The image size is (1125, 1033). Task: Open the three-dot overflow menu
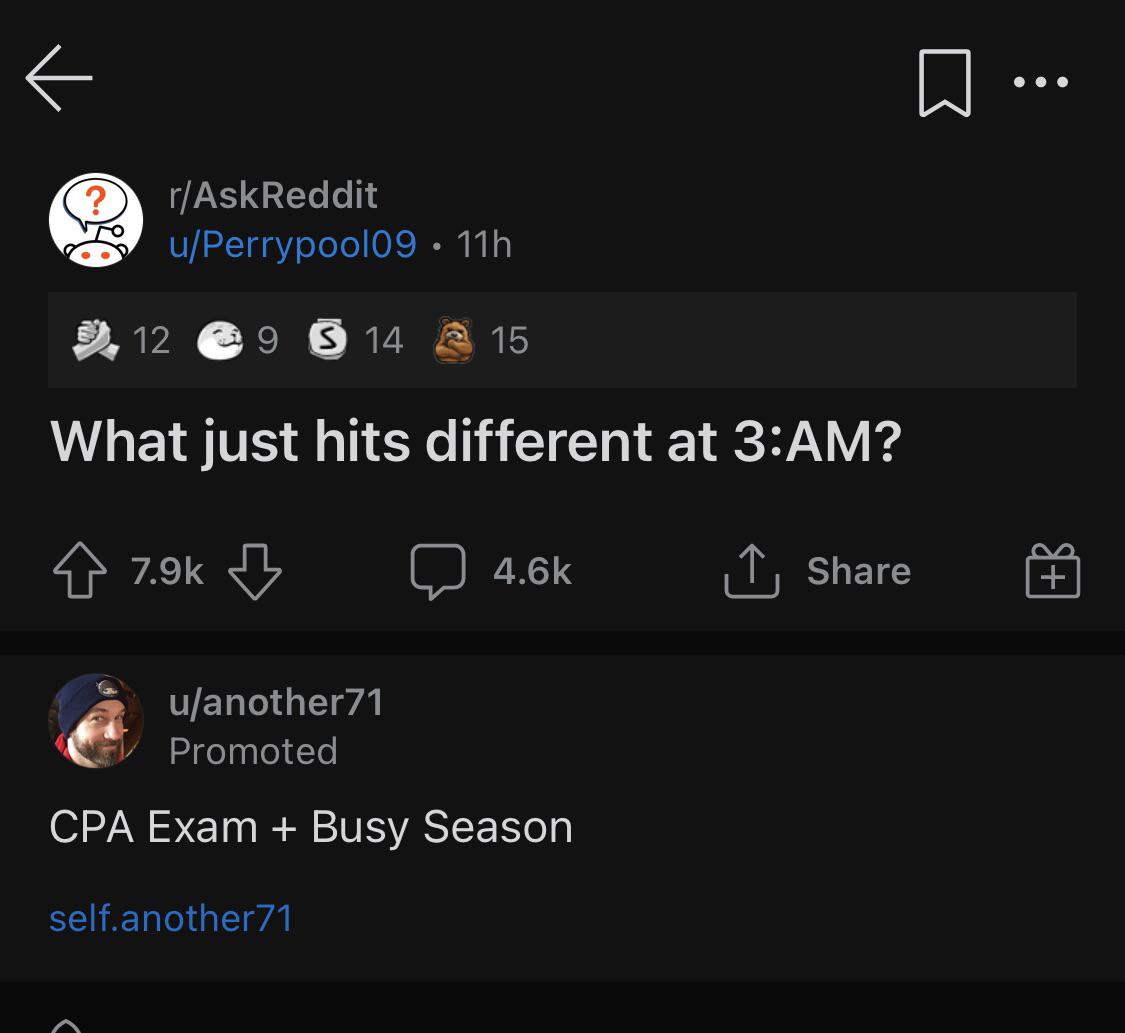point(1040,83)
